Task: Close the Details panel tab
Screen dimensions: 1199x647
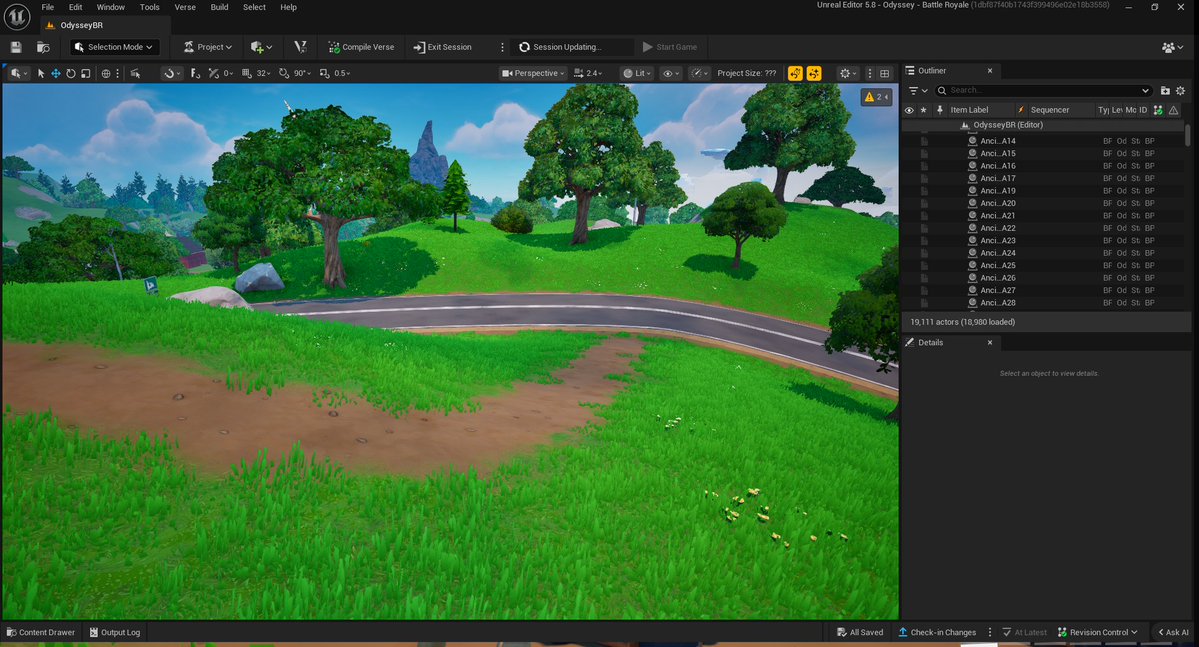Action: click(989, 343)
